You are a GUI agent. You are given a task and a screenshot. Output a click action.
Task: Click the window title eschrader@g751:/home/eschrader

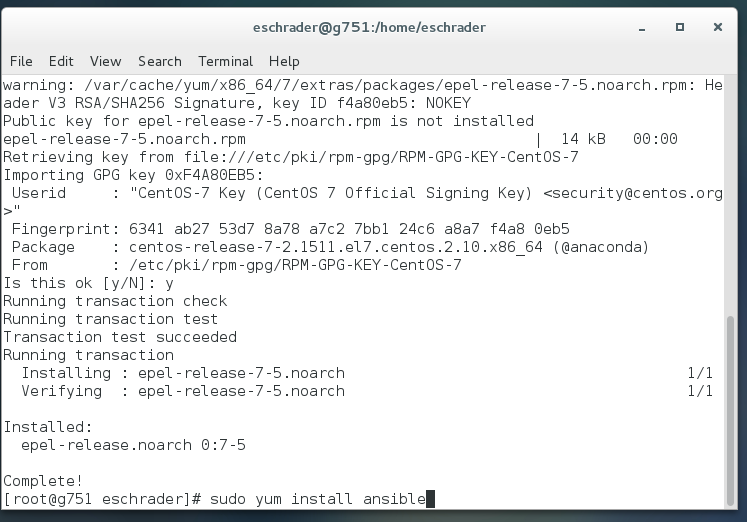coord(369,27)
